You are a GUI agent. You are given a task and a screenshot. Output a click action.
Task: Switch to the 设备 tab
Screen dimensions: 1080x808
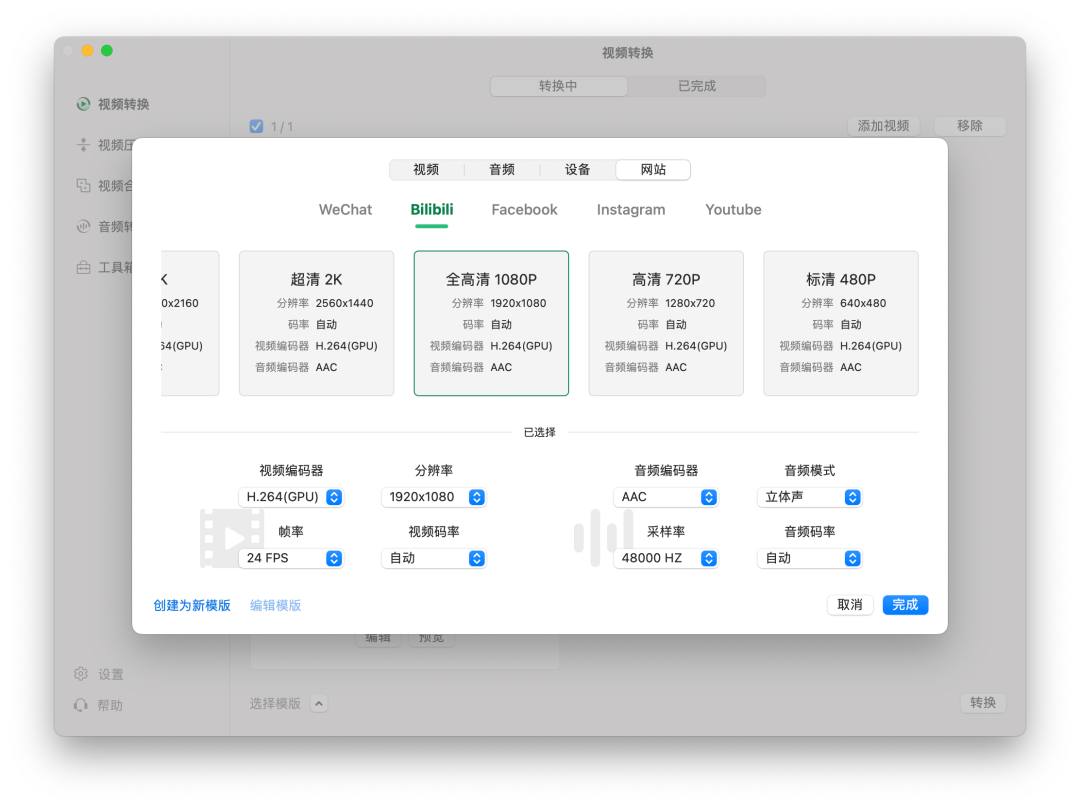point(578,169)
